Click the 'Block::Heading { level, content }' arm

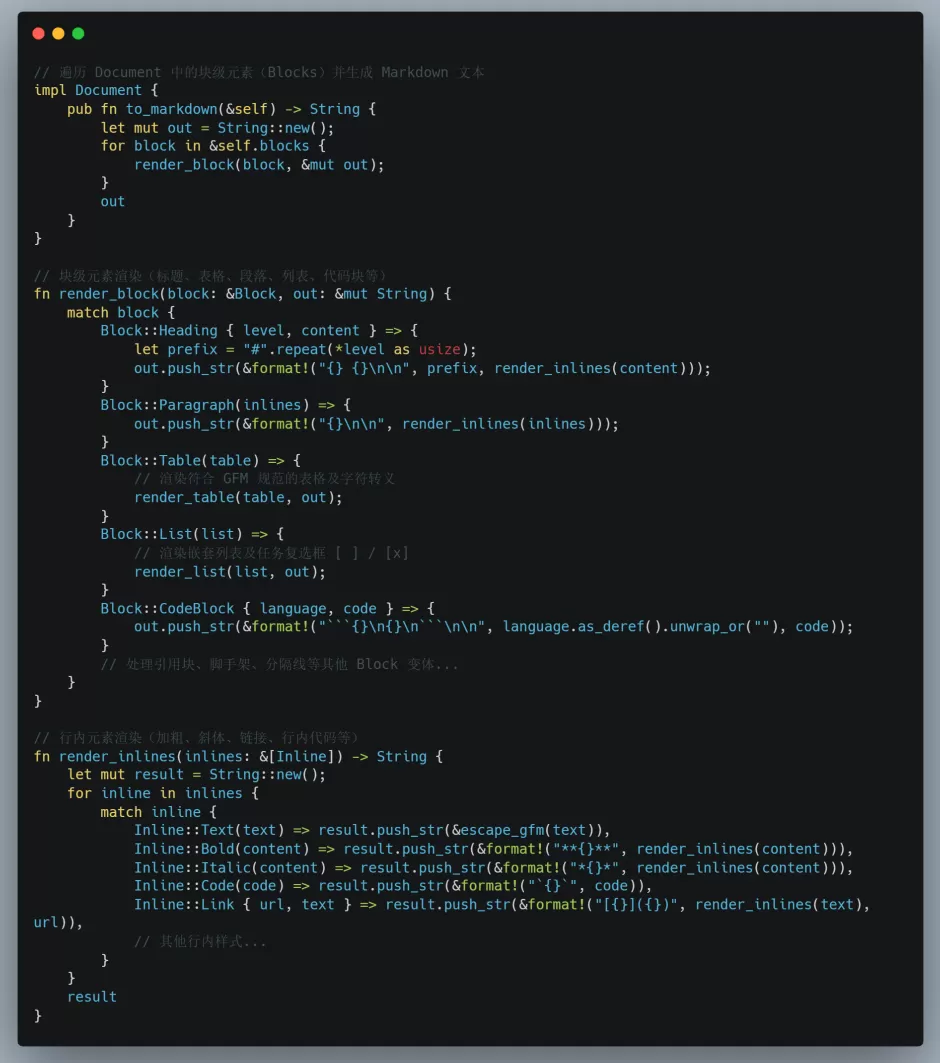pyautogui.click(x=259, y=331)
